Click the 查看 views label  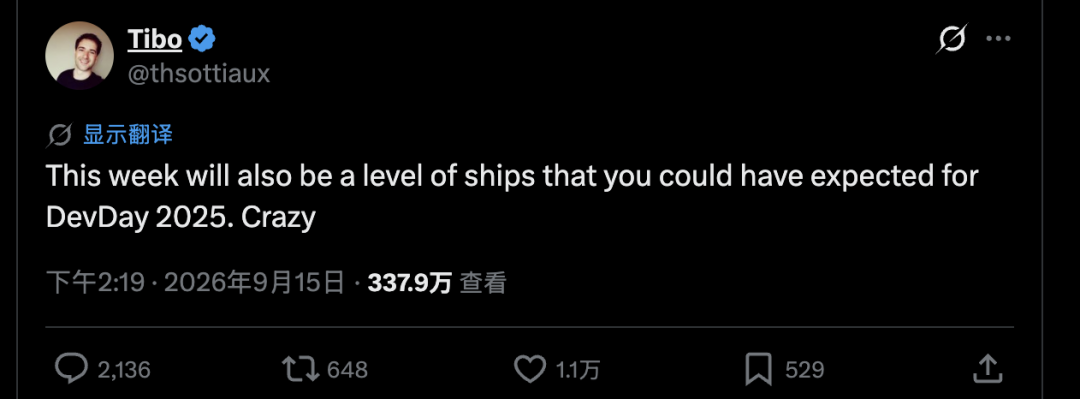[x=483, y=283]
